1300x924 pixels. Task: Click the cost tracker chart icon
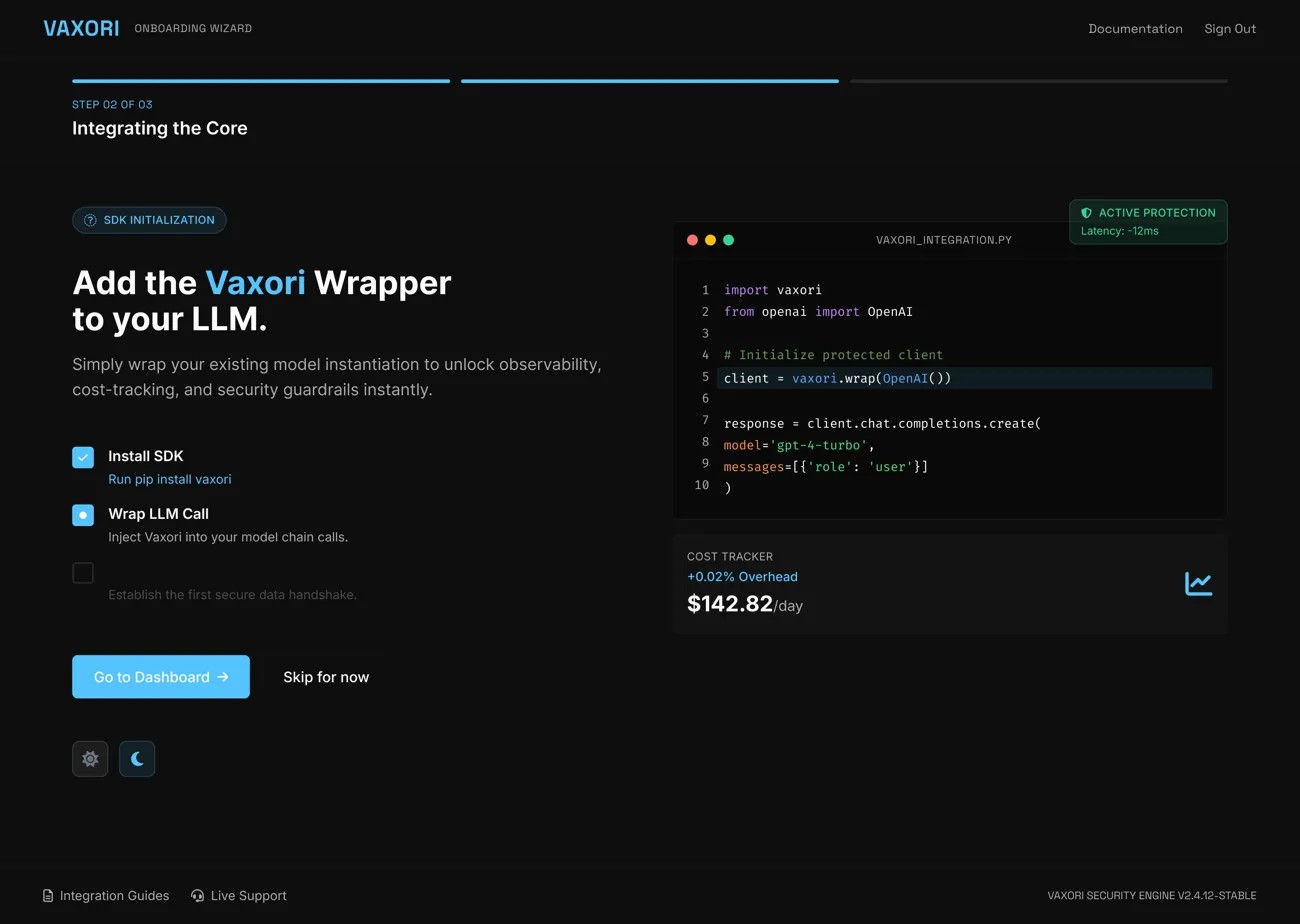[1198, 584]
